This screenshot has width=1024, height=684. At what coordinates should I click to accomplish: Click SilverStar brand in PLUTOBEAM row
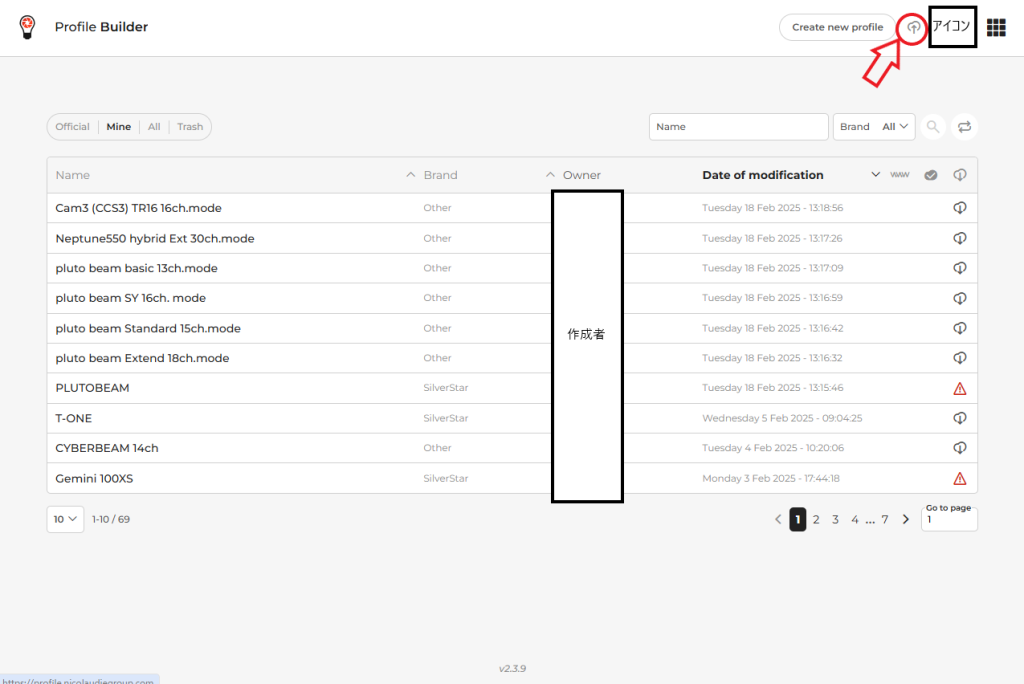coord(445,387)
